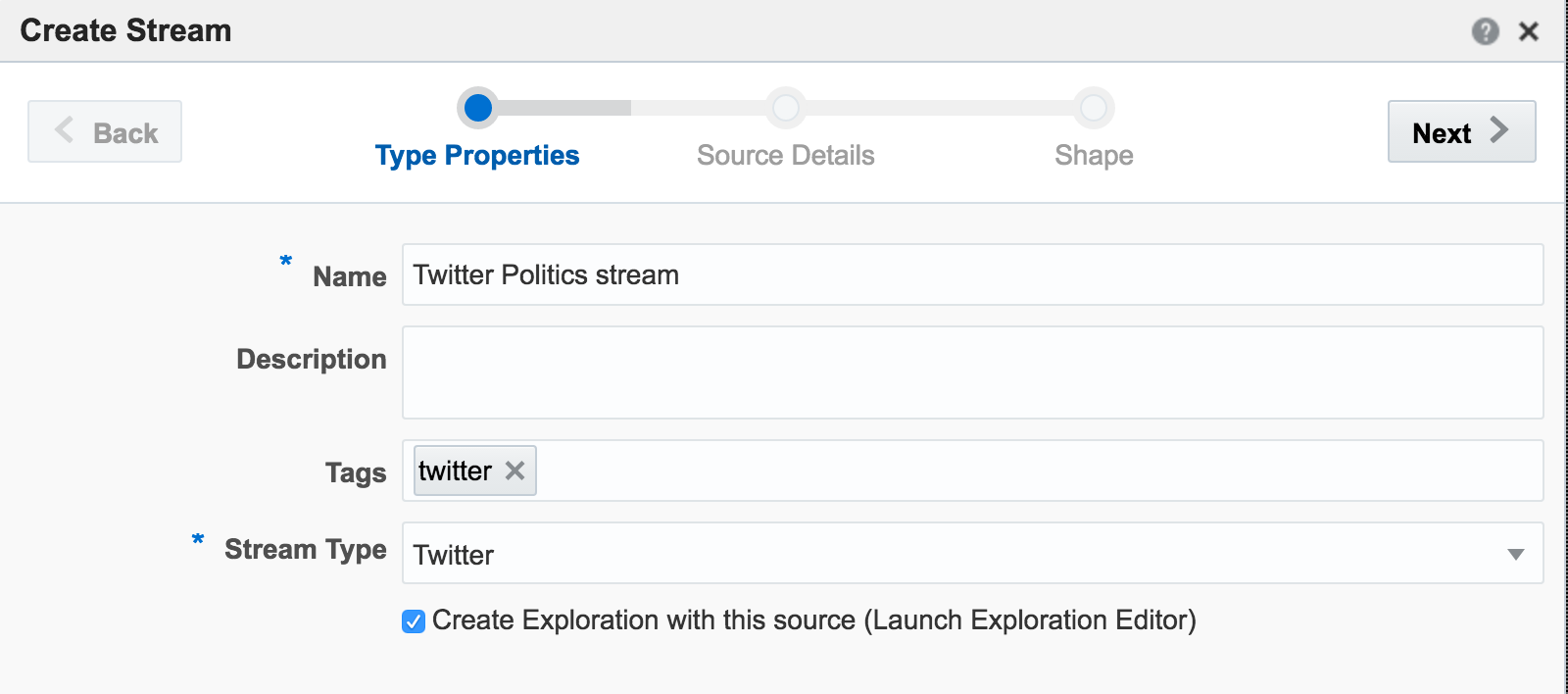This screenshot has width=1568, height=694.
Task: Select the Source Details step label
Action: click(x=785, y=156)
